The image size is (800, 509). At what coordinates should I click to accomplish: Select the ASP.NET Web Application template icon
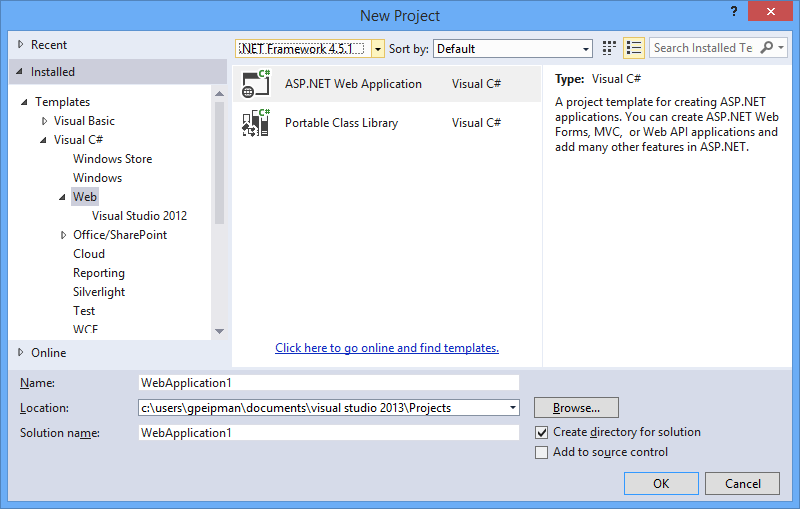pyautogui.click(x=256, y=84)
